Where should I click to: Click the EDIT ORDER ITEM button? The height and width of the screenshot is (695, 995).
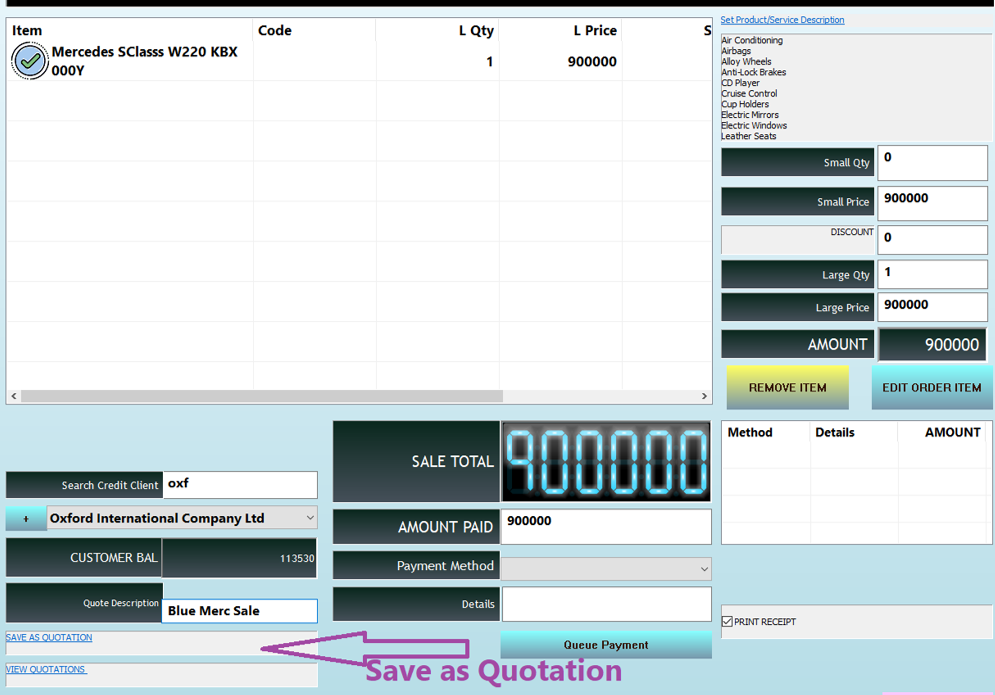pyautogui.click(x=932, y=387)
